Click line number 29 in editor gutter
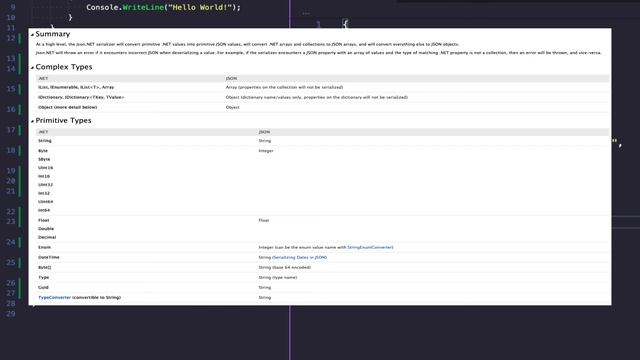 click(x=11, y=313)
